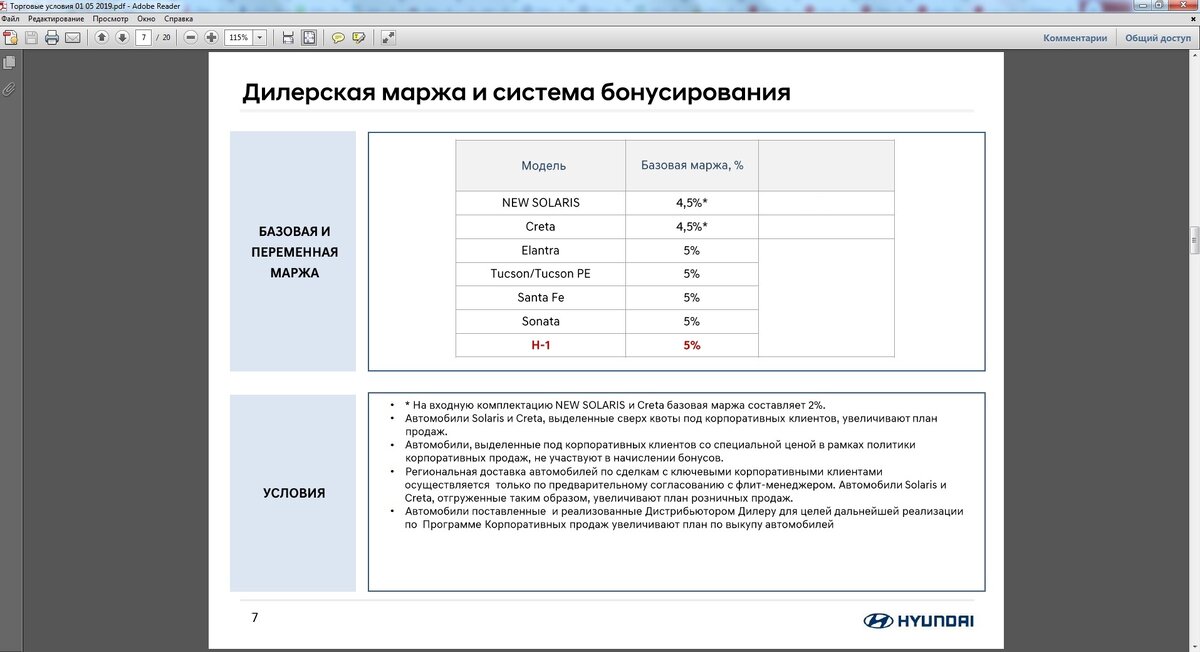1200x652 pixels.
Task: Click the Creta model cell
Action: [541, 226]
